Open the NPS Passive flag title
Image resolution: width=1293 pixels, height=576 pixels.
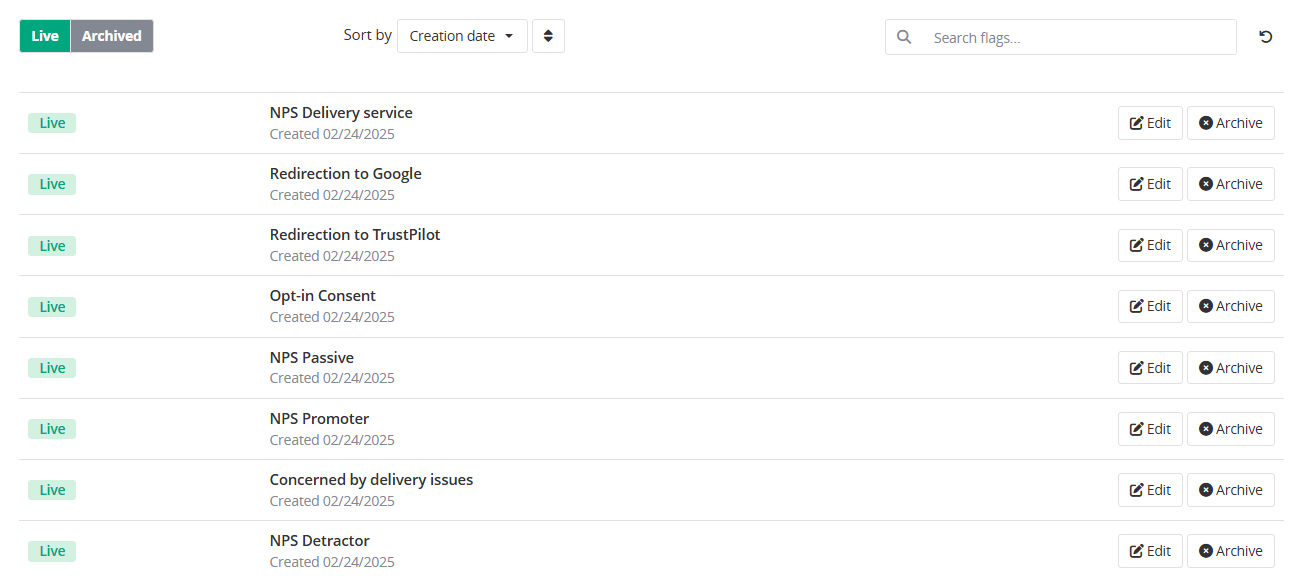point(312,357)
